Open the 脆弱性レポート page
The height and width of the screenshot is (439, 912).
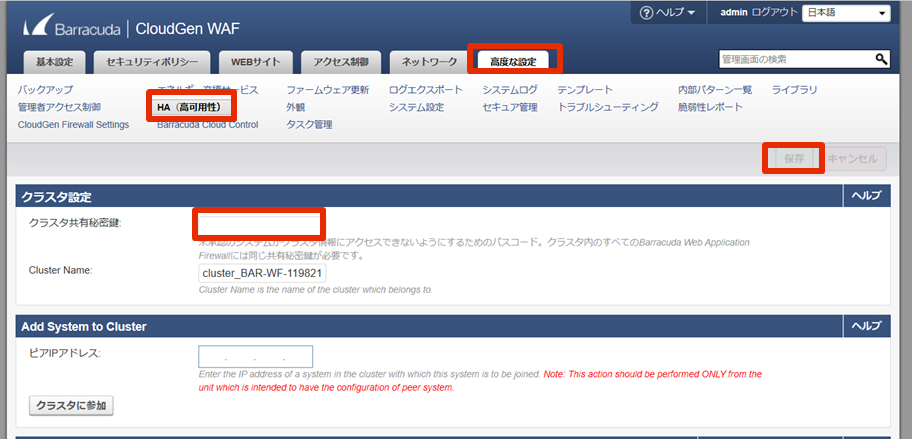pyautogui.click(x=710, y=107)
